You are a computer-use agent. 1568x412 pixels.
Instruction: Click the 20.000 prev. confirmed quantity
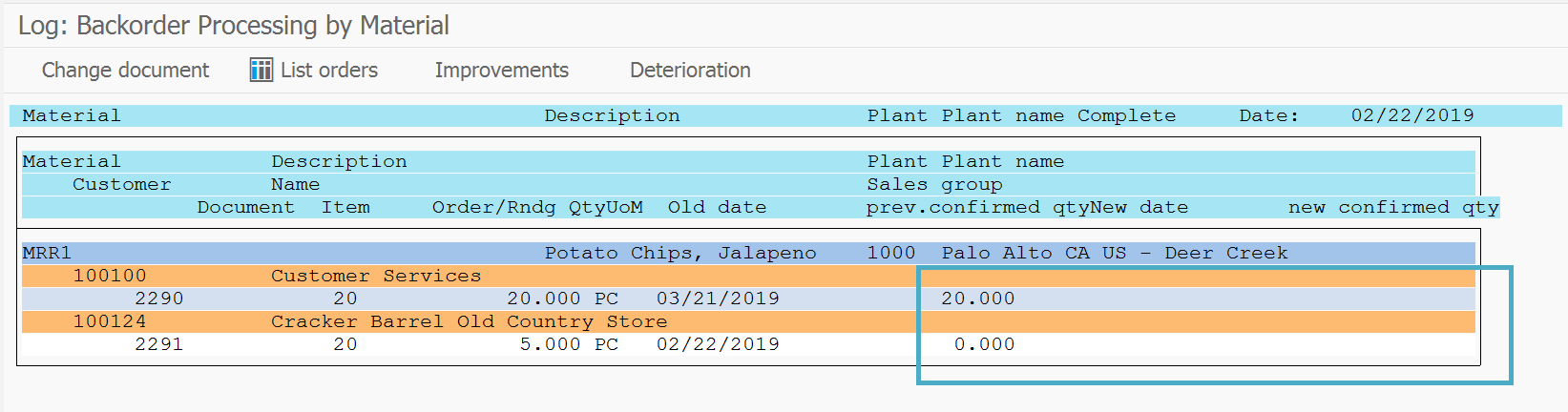pos(978,299)
